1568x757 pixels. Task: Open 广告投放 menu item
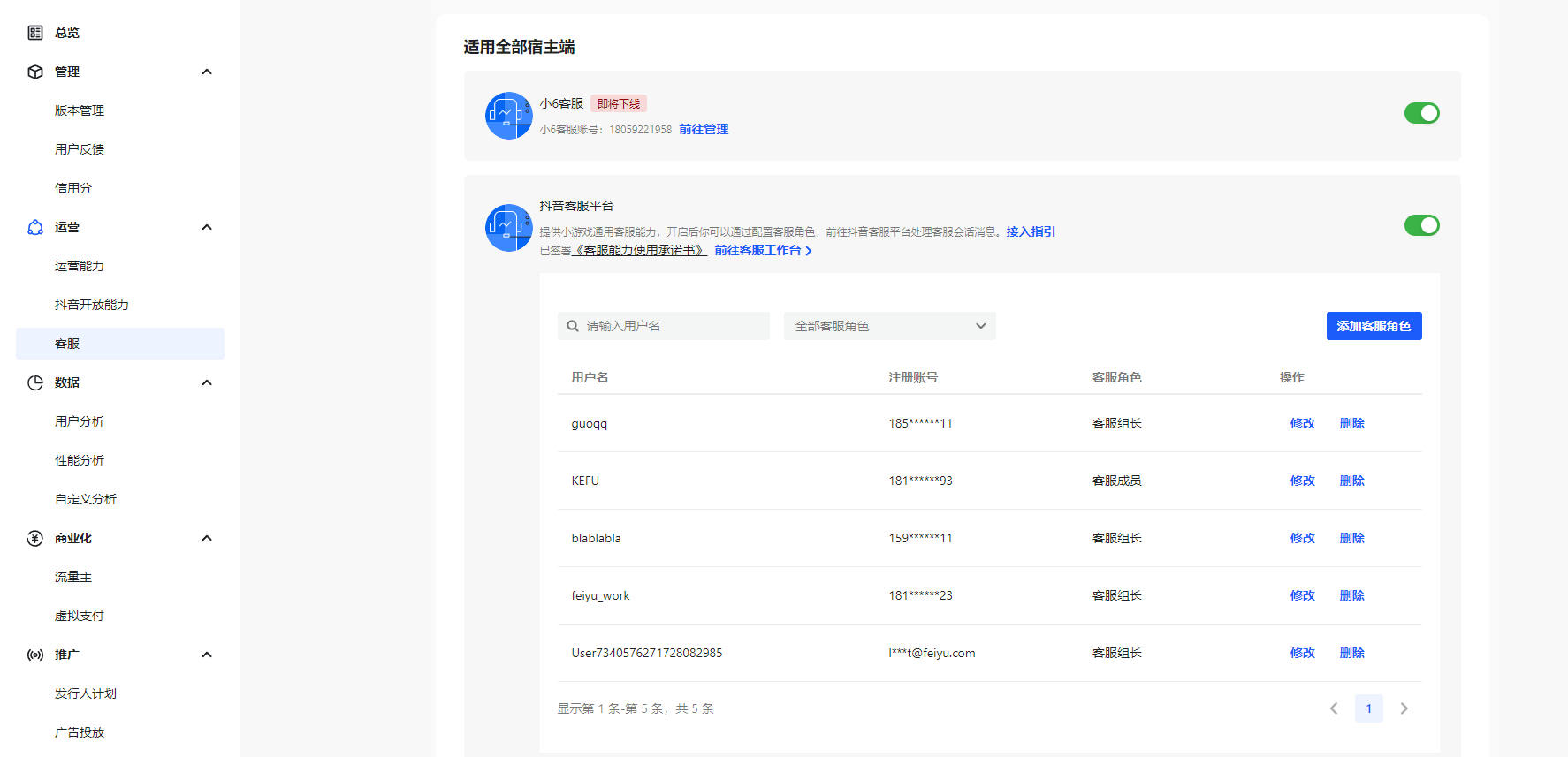tap(80, 732)
